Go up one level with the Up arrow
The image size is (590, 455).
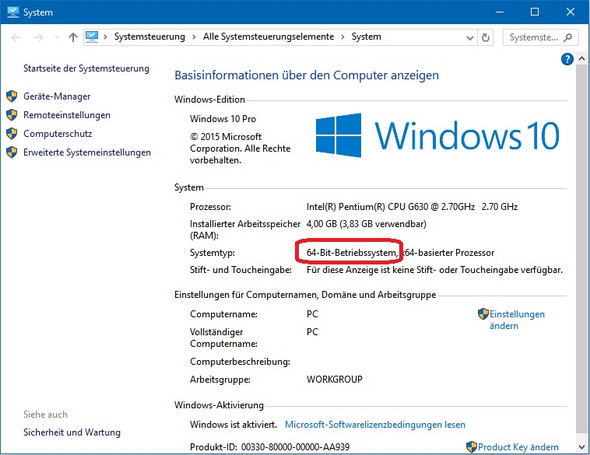[73, 37]
